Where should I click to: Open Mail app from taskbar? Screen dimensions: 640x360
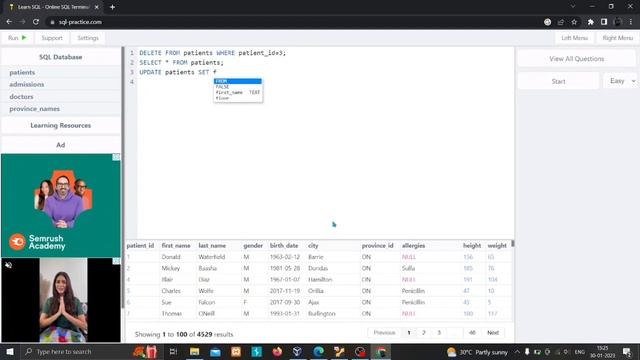coord(215,351)
